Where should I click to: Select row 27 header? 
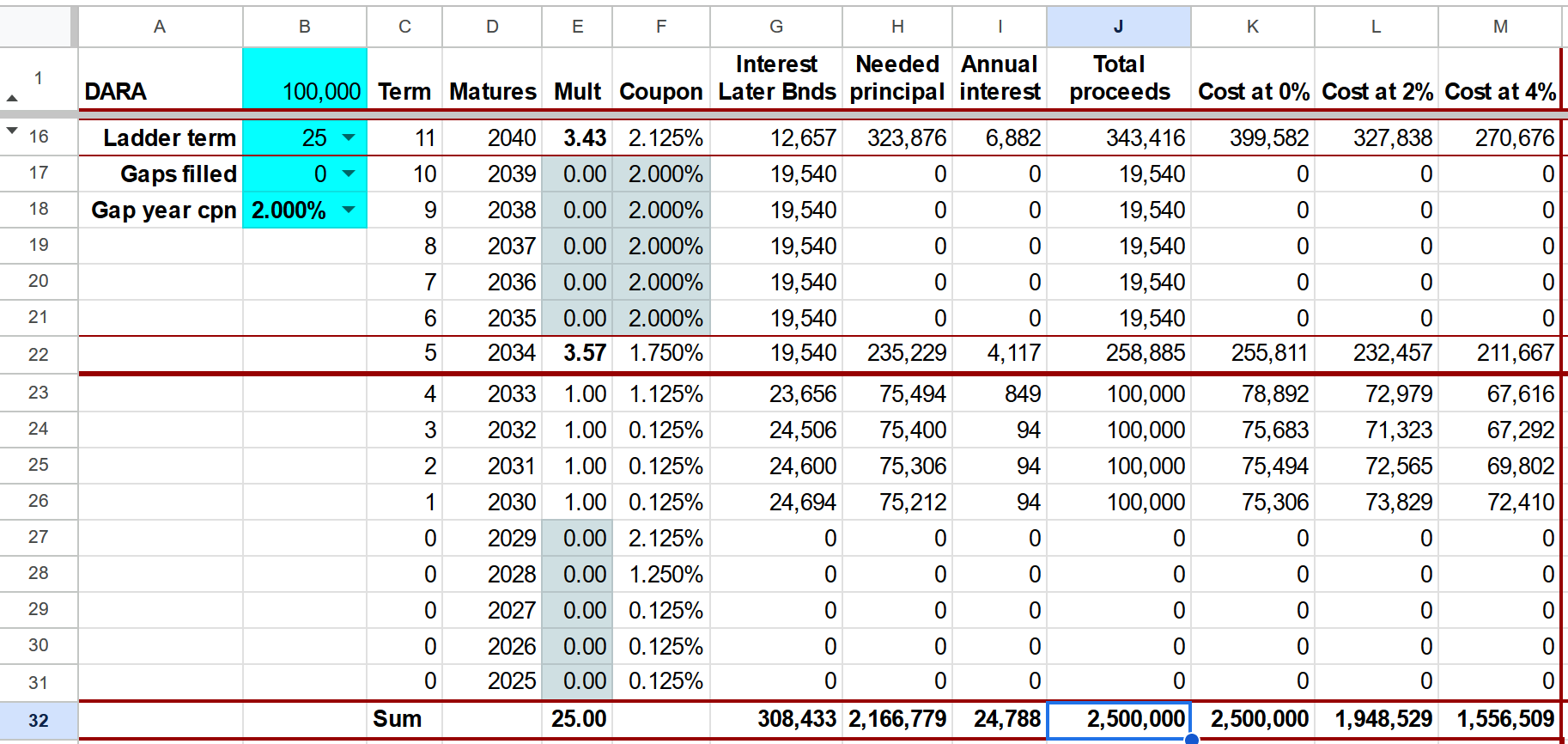click(x=39, y=537)
